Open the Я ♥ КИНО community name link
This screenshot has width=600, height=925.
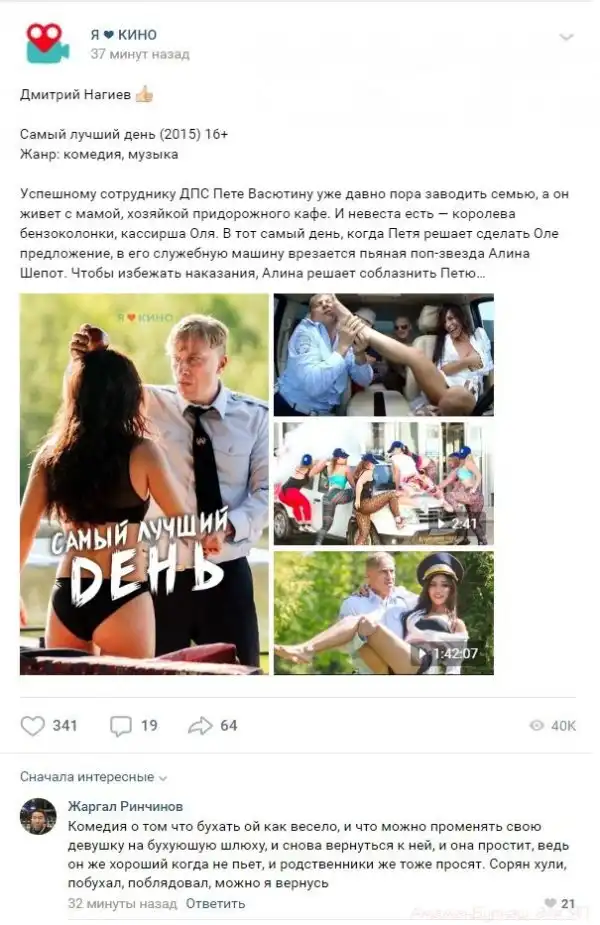(123, 35)
